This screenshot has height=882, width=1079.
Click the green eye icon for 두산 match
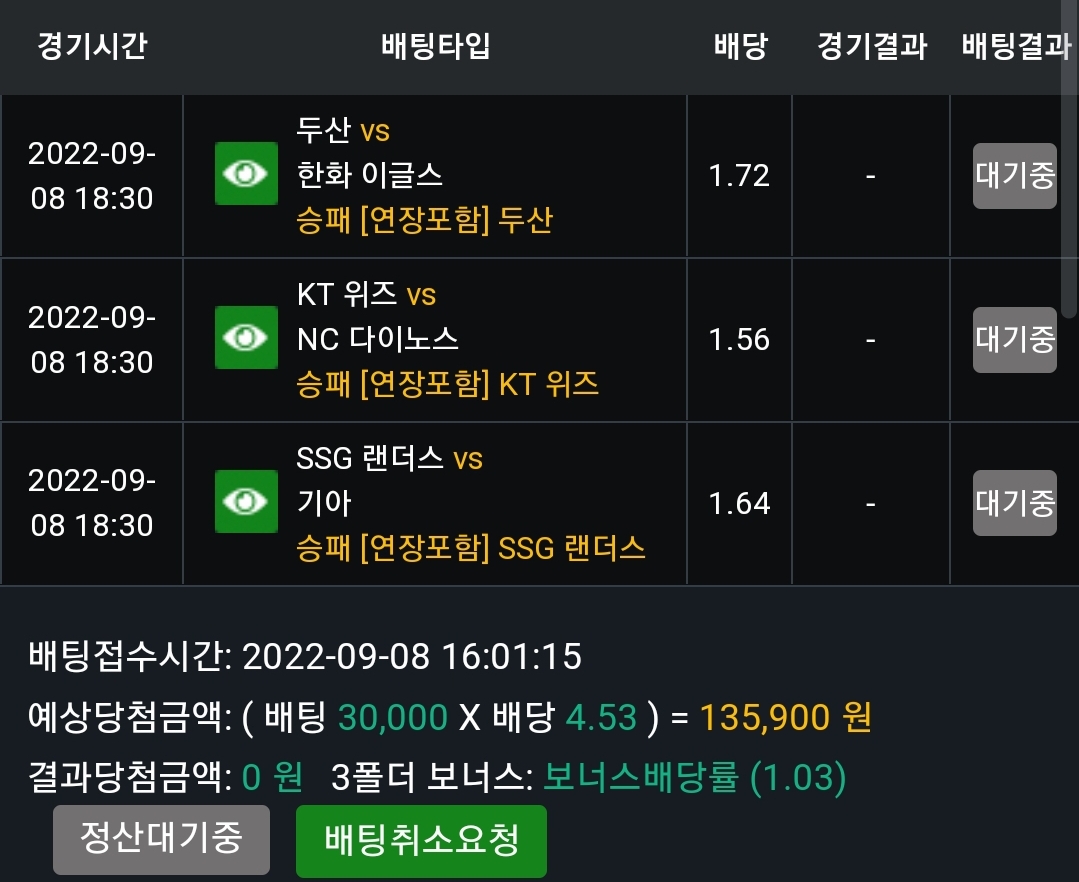246,173
